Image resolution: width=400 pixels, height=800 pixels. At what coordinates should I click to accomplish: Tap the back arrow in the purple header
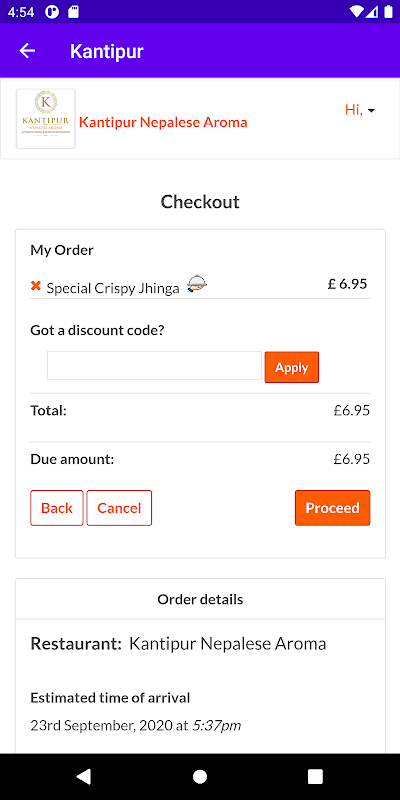(27, 51)
